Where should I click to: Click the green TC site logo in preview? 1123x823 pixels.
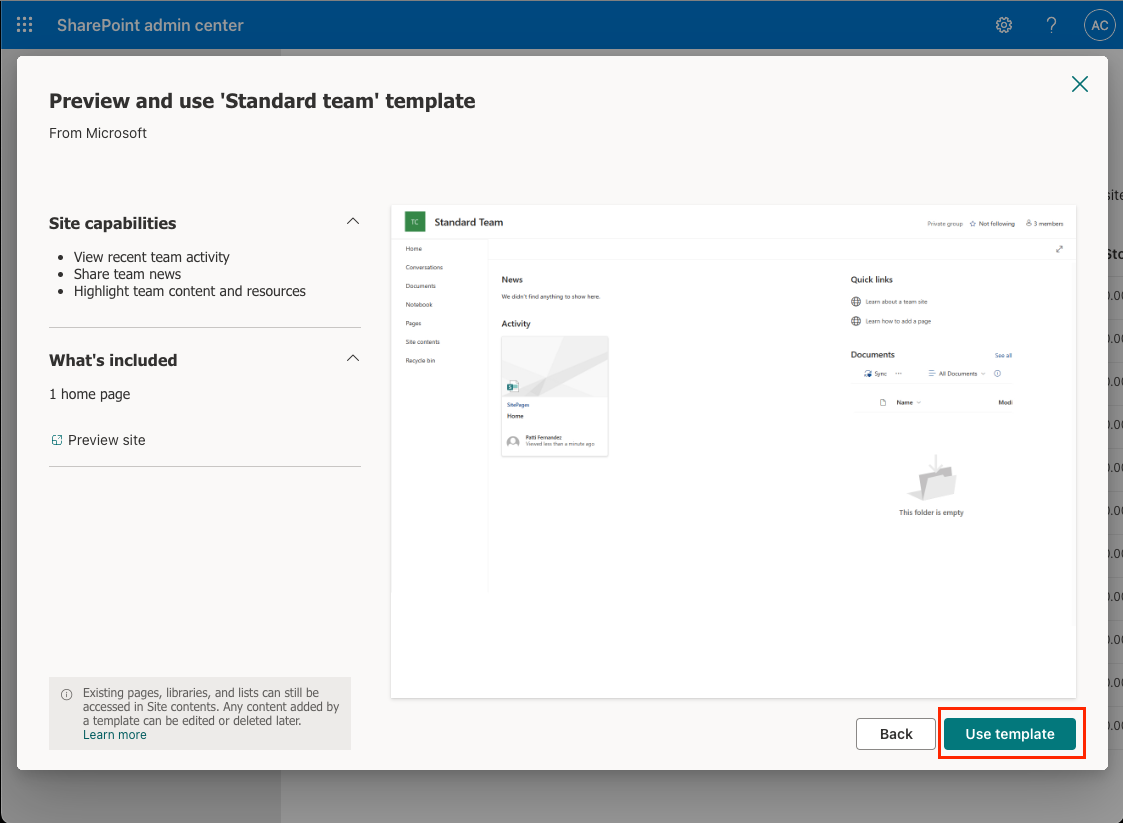tap(415, 222)
